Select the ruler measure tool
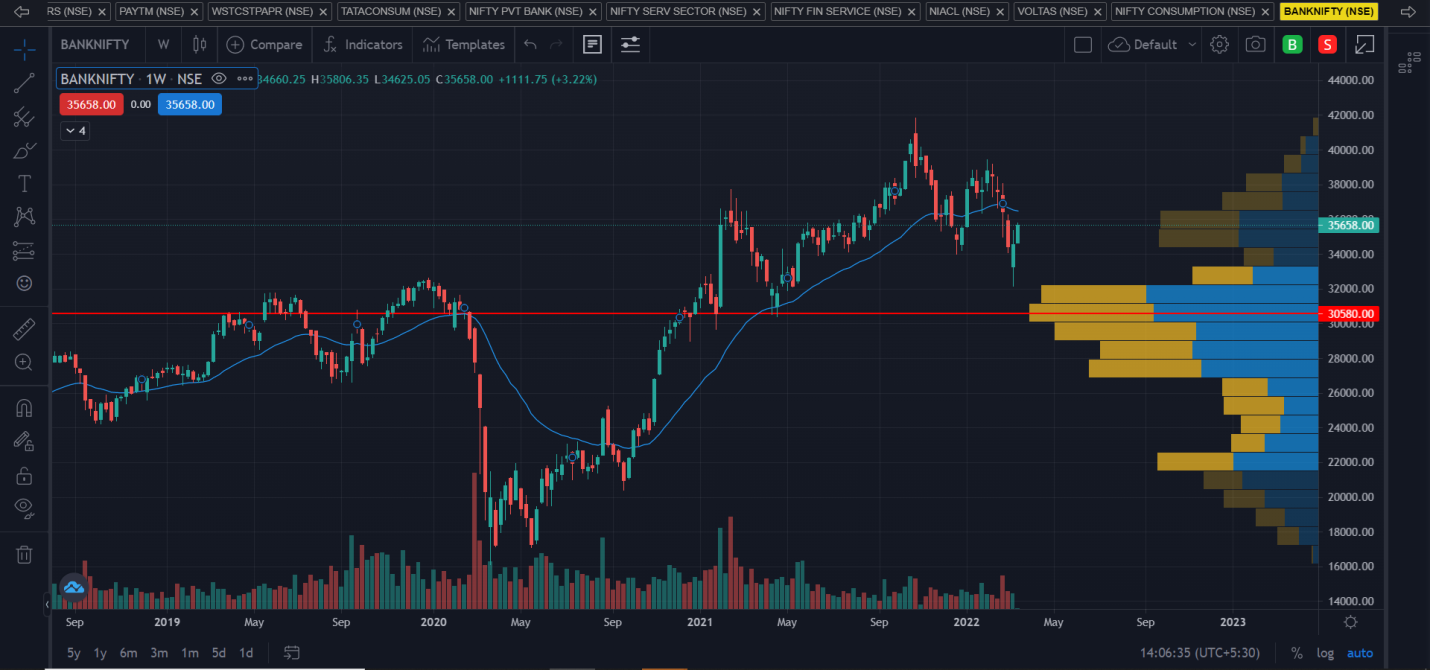The width and height of the screenshot is (1430, 670). coord(25,328)
